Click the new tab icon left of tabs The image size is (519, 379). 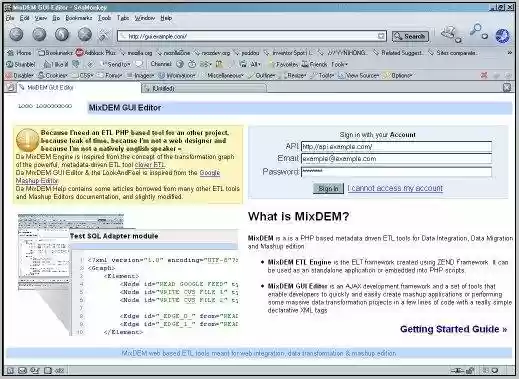[10, 88]
